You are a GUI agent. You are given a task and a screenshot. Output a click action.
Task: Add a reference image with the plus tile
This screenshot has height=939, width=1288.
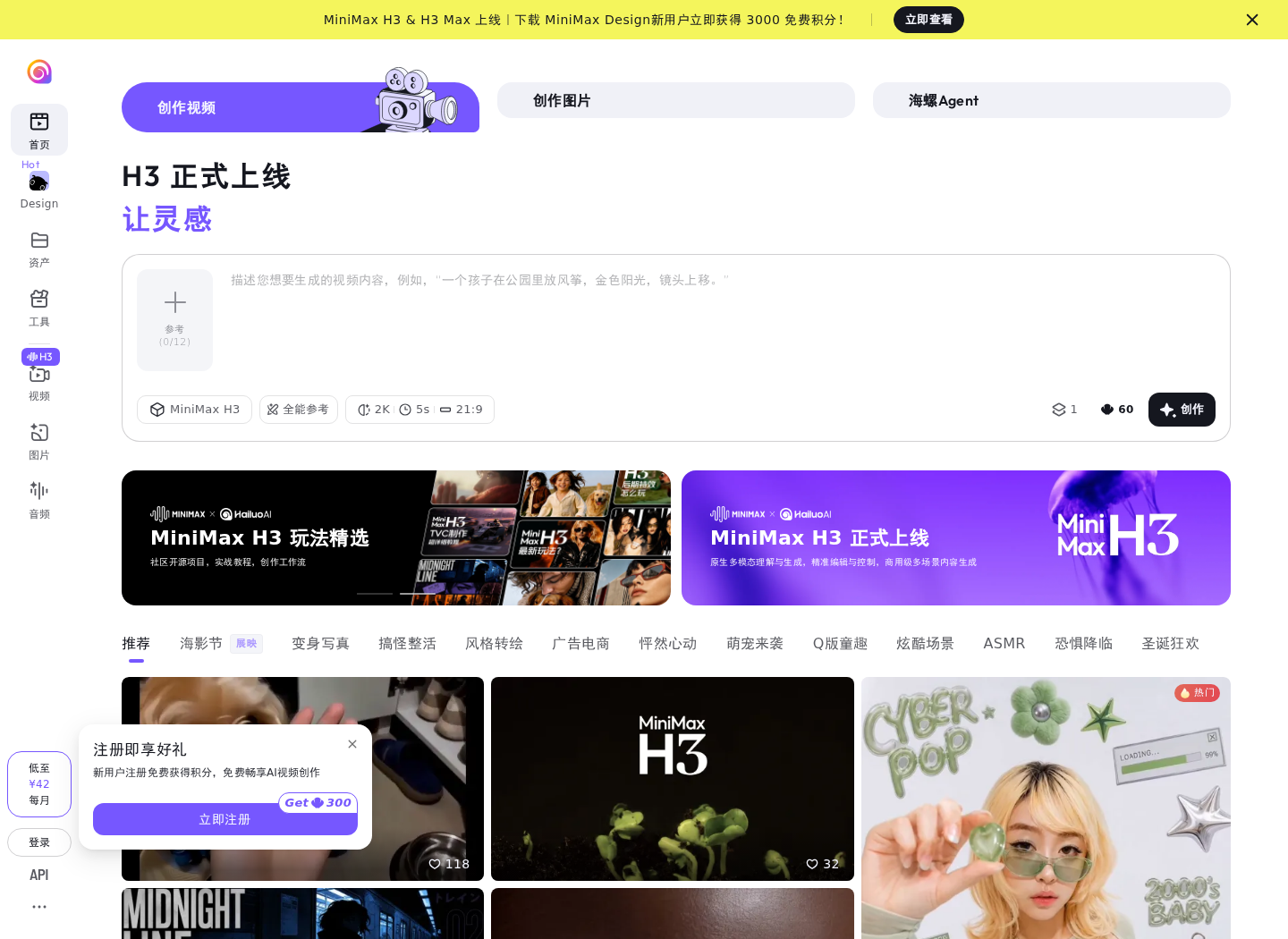click(175, 320)
